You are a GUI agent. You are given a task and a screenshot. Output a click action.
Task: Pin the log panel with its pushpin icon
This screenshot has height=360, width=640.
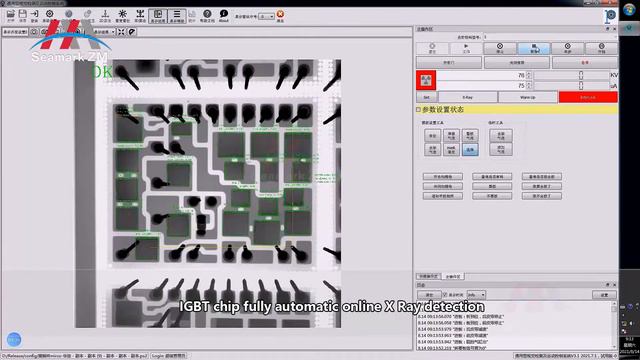pos(607,285)
